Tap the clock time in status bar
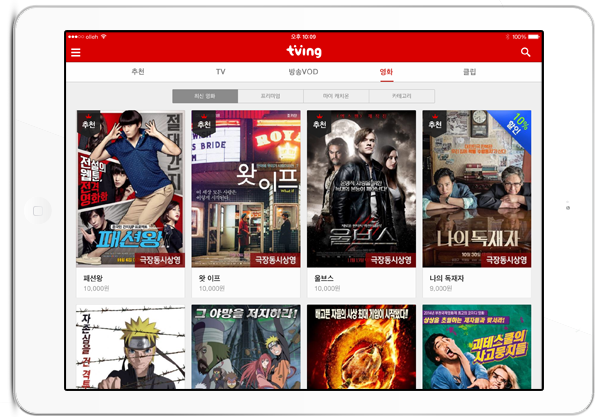Image resolution: width=595 pixels, height=417 pixels. [304, 37]
